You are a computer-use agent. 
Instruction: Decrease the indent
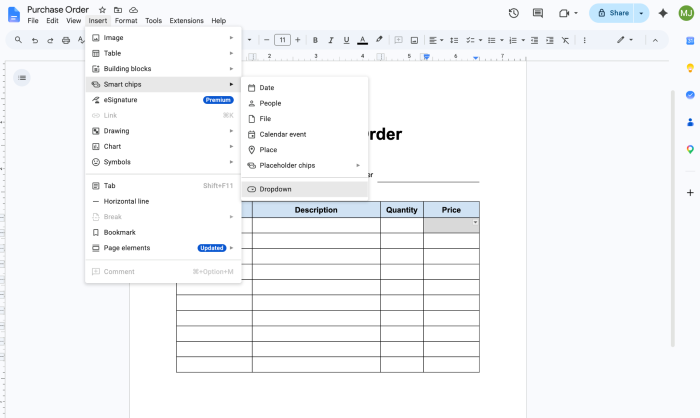534,40
